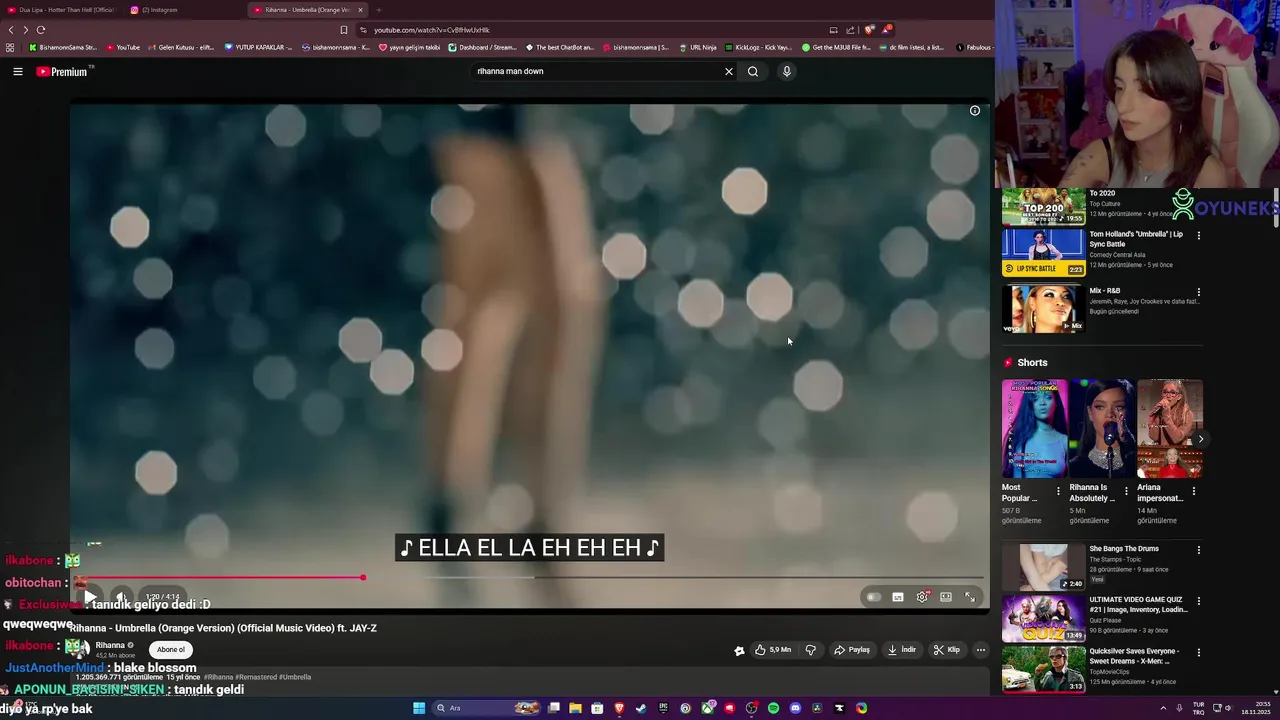Dislike the video with thumbs-down
The width and height of the screenshot is (1280, 720).
(x=811, y=650)
